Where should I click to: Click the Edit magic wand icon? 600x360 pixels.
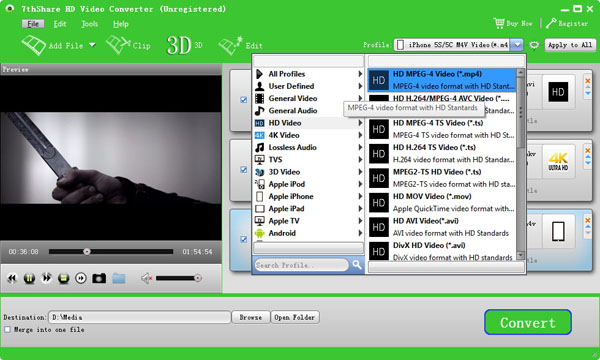[230, 46]
